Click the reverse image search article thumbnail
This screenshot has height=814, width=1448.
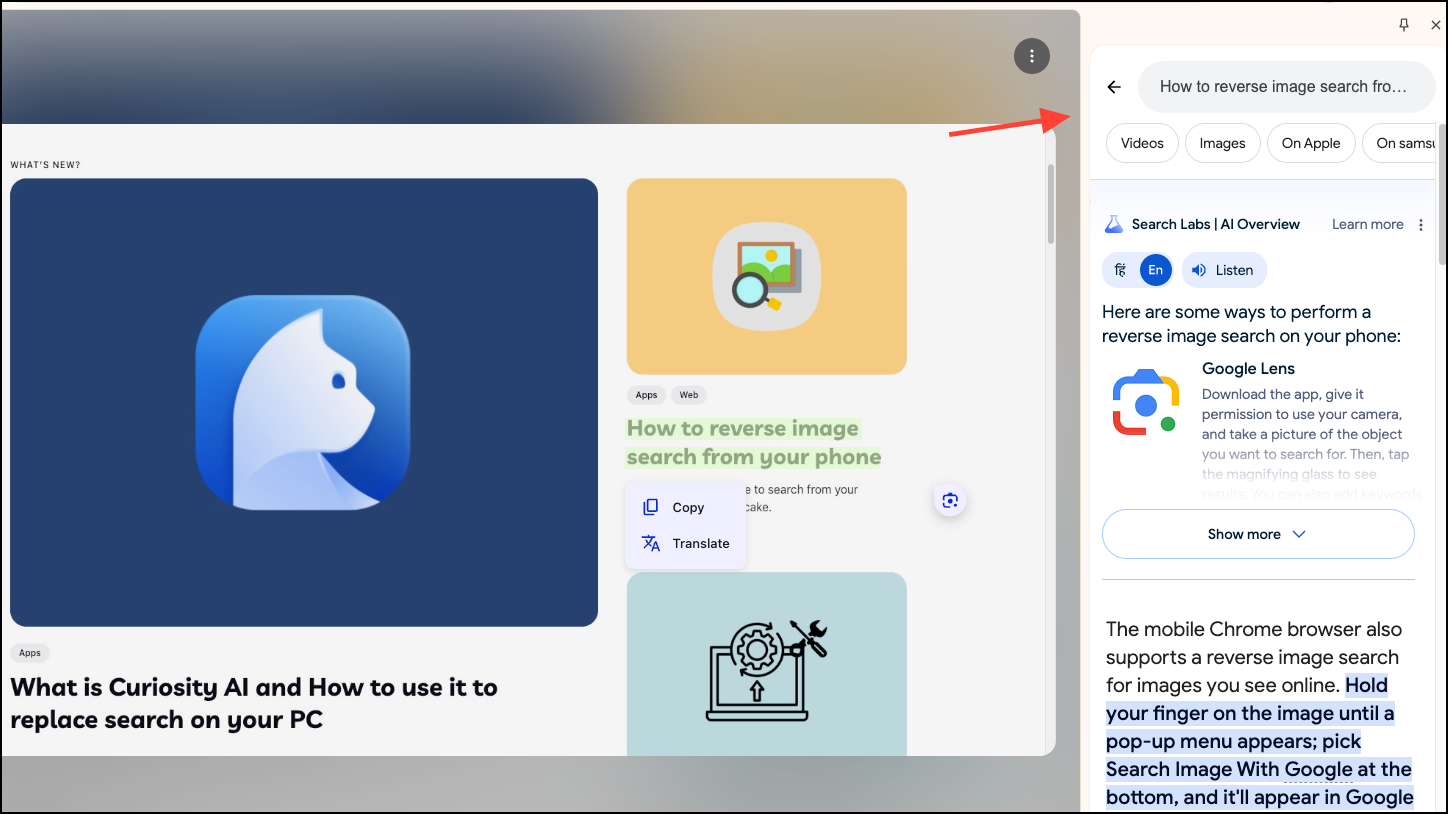pos(767,276)
